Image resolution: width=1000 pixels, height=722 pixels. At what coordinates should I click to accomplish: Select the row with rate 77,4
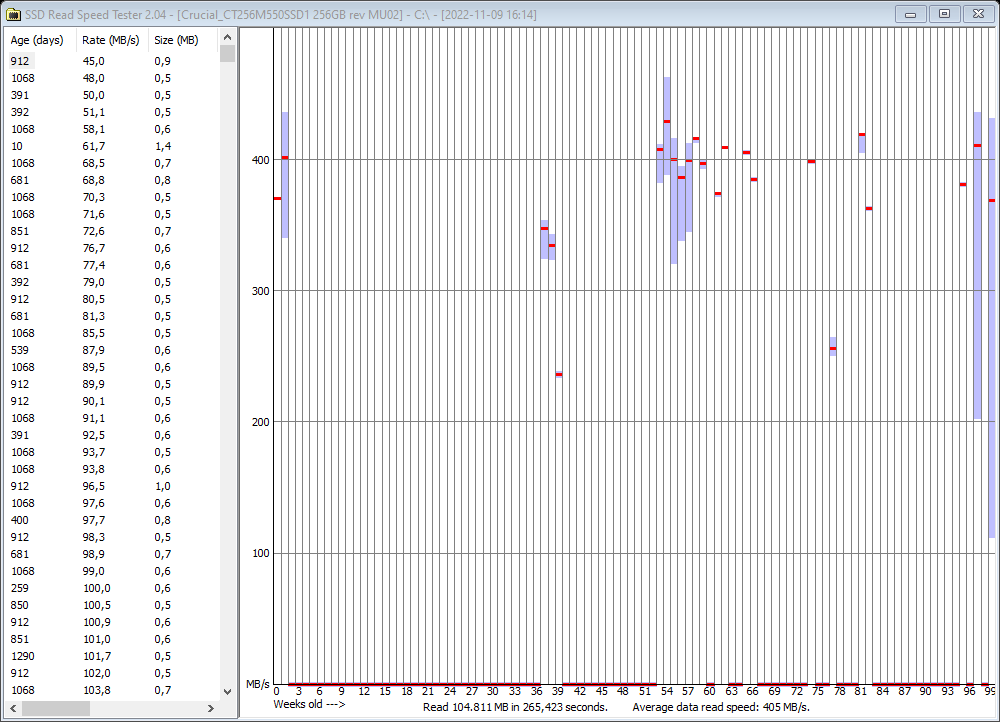click(x=112, y=265)
